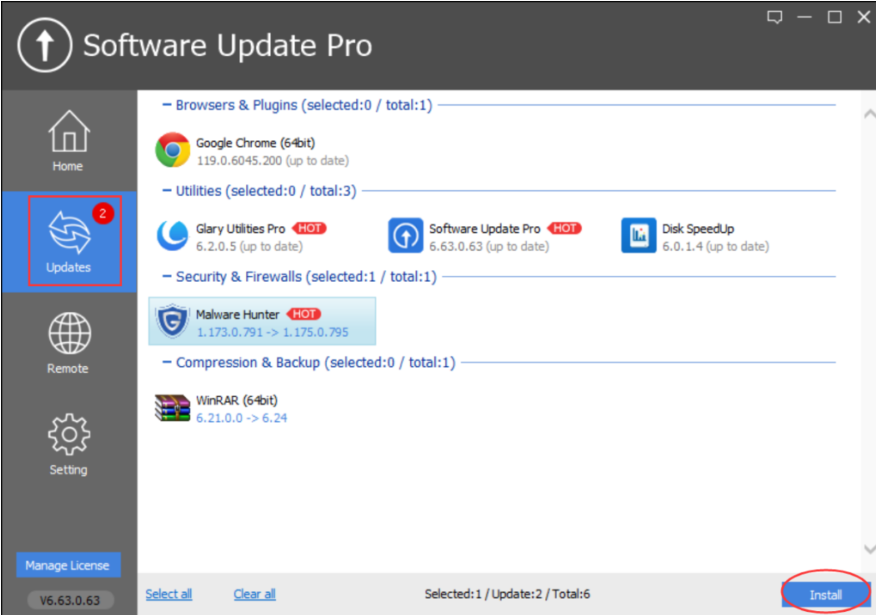Click the Google Chrome icon
The image size is (876, 615).
coord(173,151)
